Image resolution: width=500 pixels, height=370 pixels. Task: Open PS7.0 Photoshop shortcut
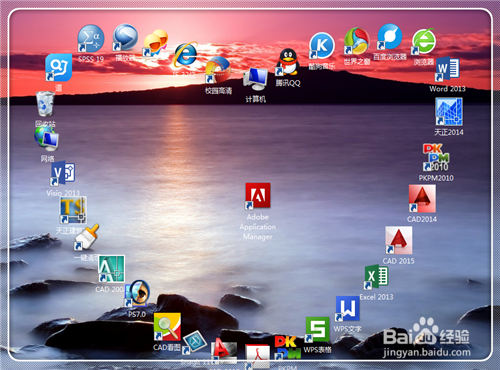[x=137, y=293]
